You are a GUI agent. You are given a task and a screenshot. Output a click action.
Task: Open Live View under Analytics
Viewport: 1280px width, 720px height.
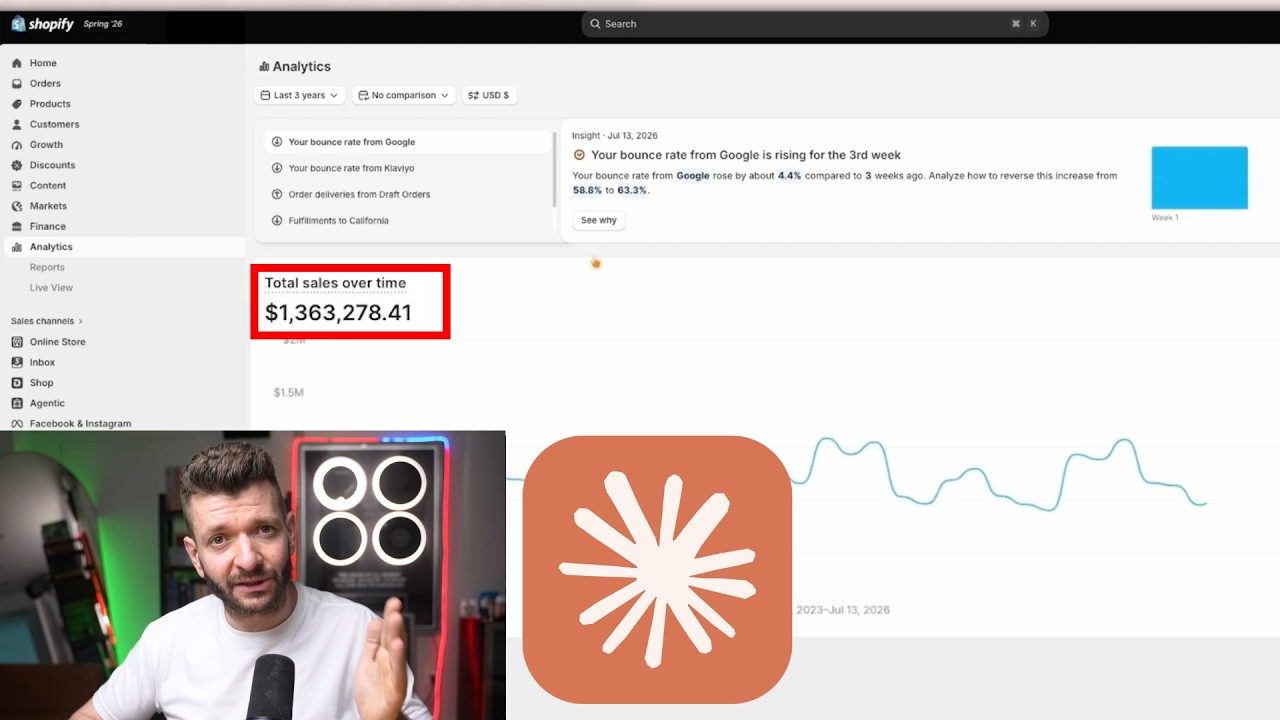click(x=51, y=288)
